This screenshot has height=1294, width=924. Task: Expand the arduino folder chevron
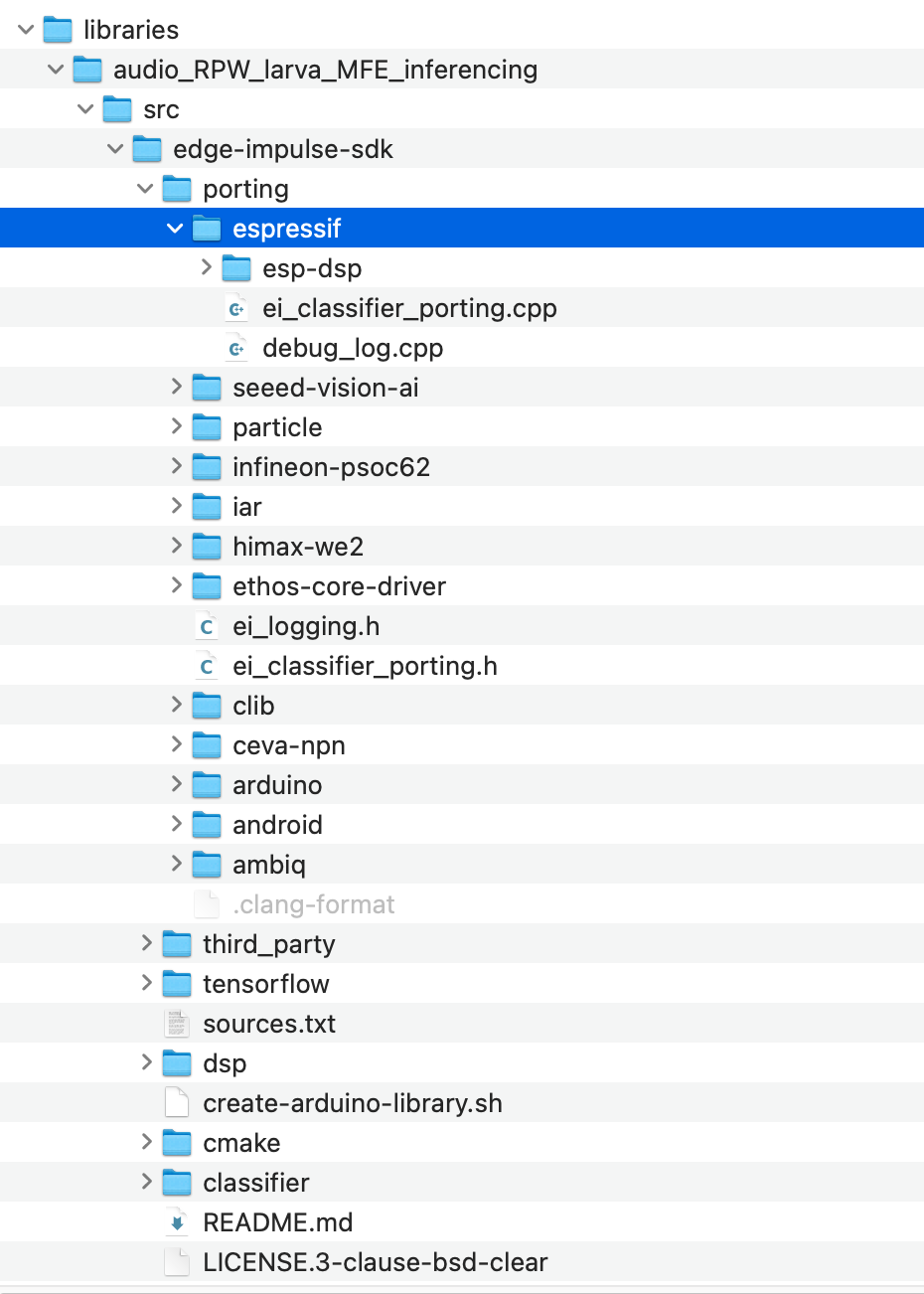(176, 784)
